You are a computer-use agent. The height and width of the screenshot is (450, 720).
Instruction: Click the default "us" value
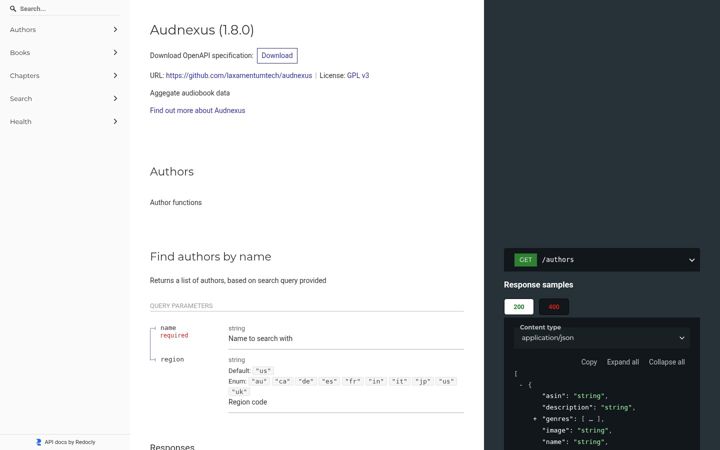click(x=263, y=371)
